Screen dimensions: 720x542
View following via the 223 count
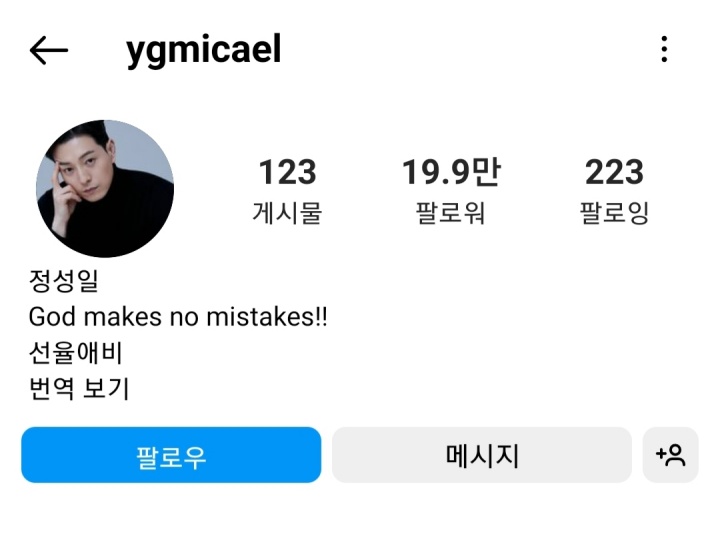pos(614,172)
